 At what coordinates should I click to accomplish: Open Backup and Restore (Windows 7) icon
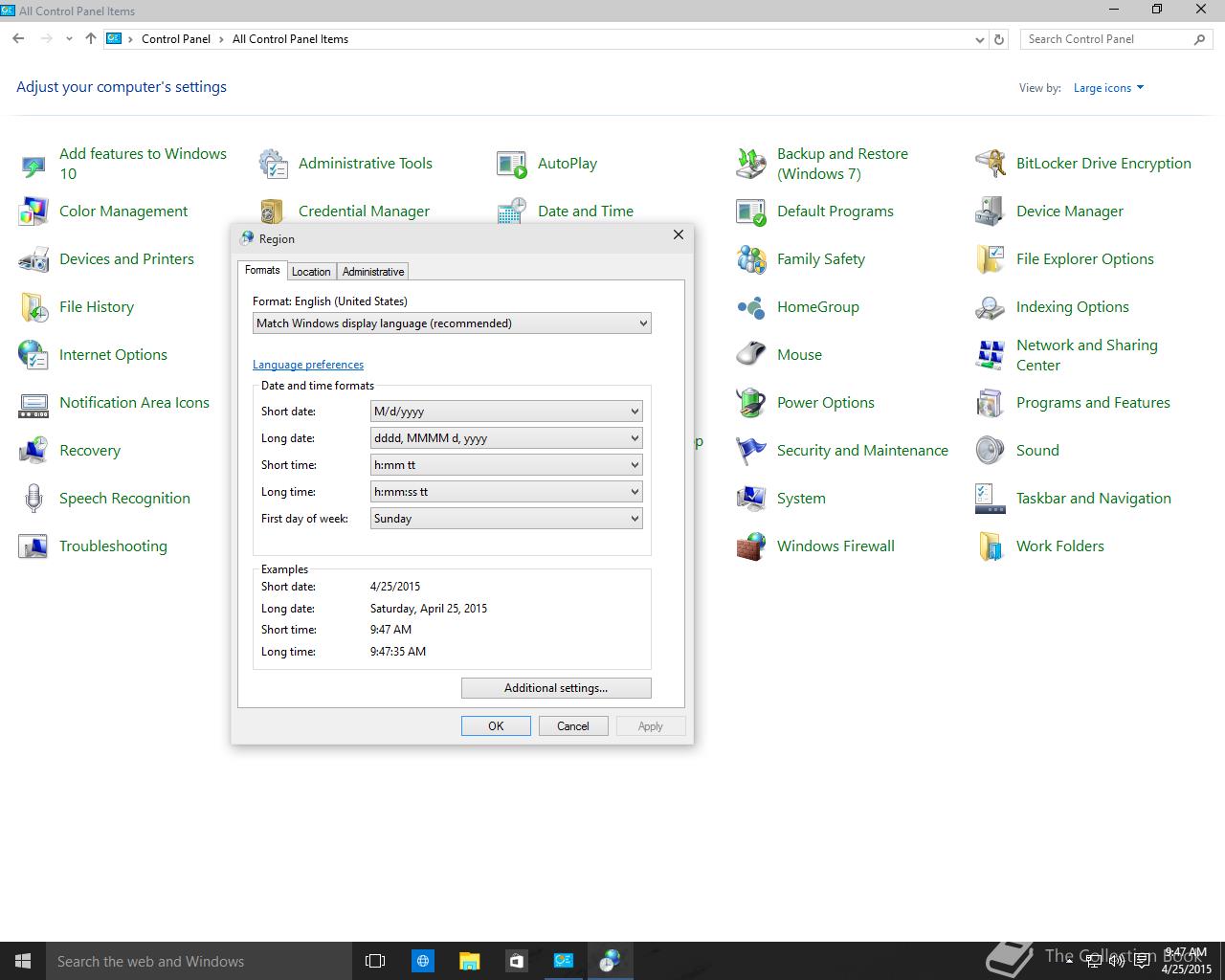[751, 164]
